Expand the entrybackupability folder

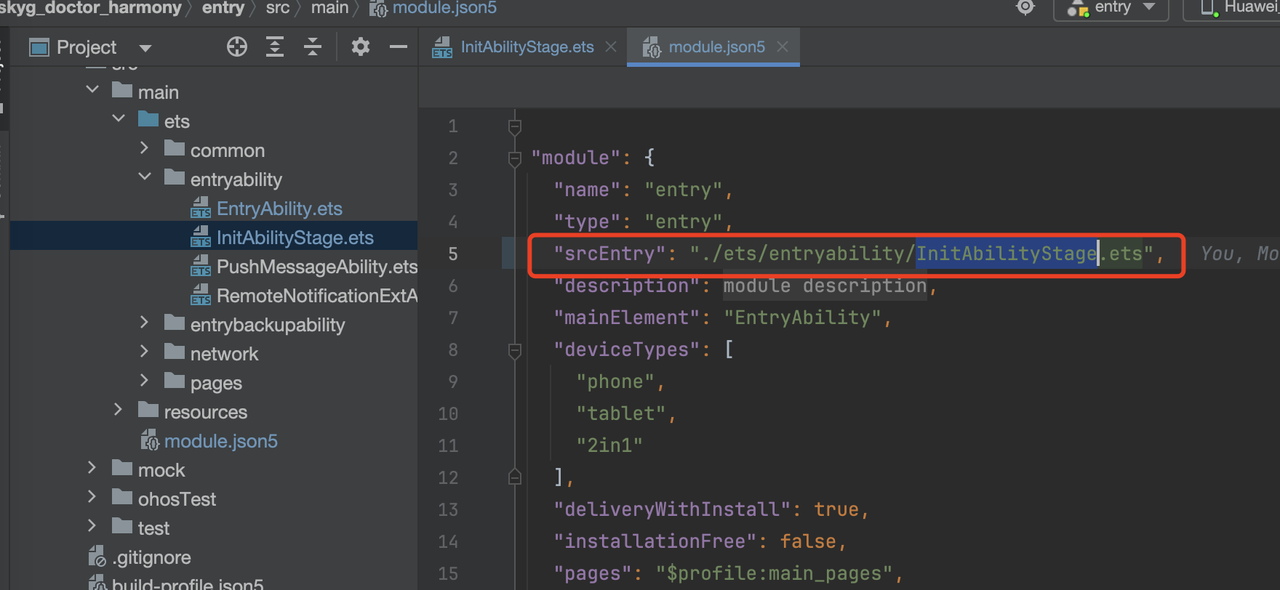pos(145,322)
